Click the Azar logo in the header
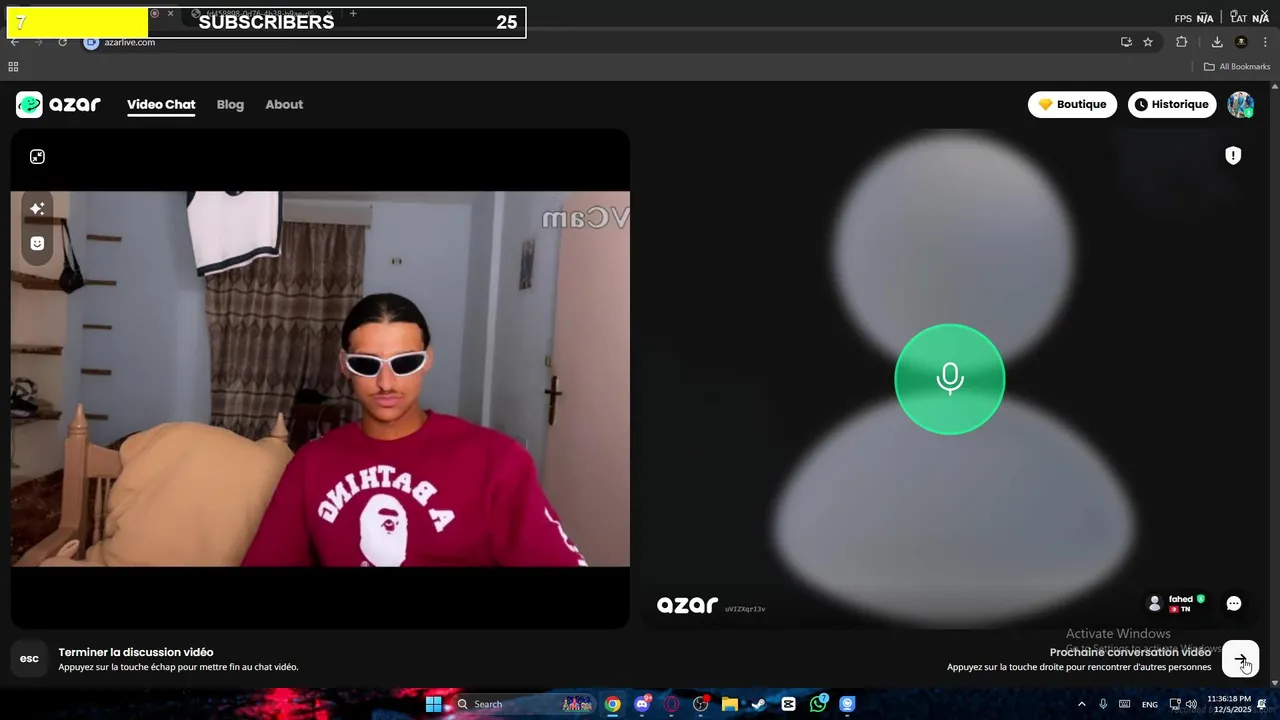1280x720 pixels. pos(58,104)
